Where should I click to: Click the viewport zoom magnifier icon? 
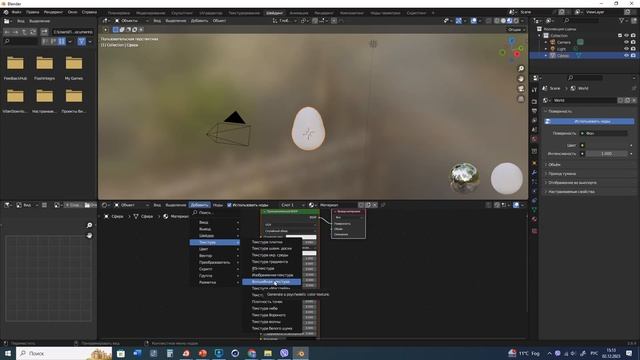pyautogui.click(x=521, y=69)
